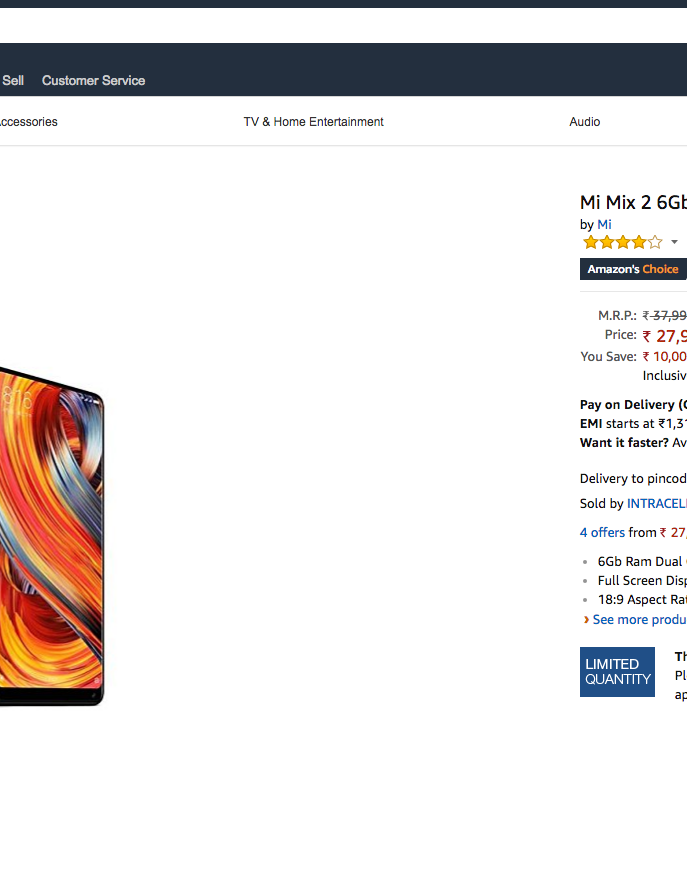Screen dimensions: 687x877
Task: Click the orange chevron beside See more
Action: 586,620
